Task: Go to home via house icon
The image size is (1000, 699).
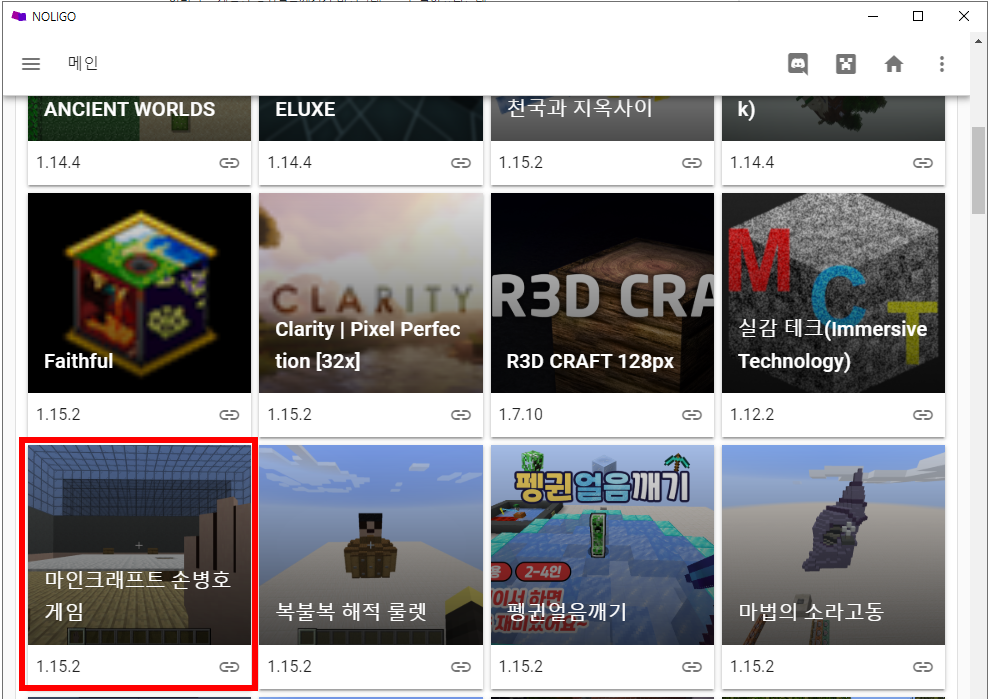Action: [x=893, y=64]
